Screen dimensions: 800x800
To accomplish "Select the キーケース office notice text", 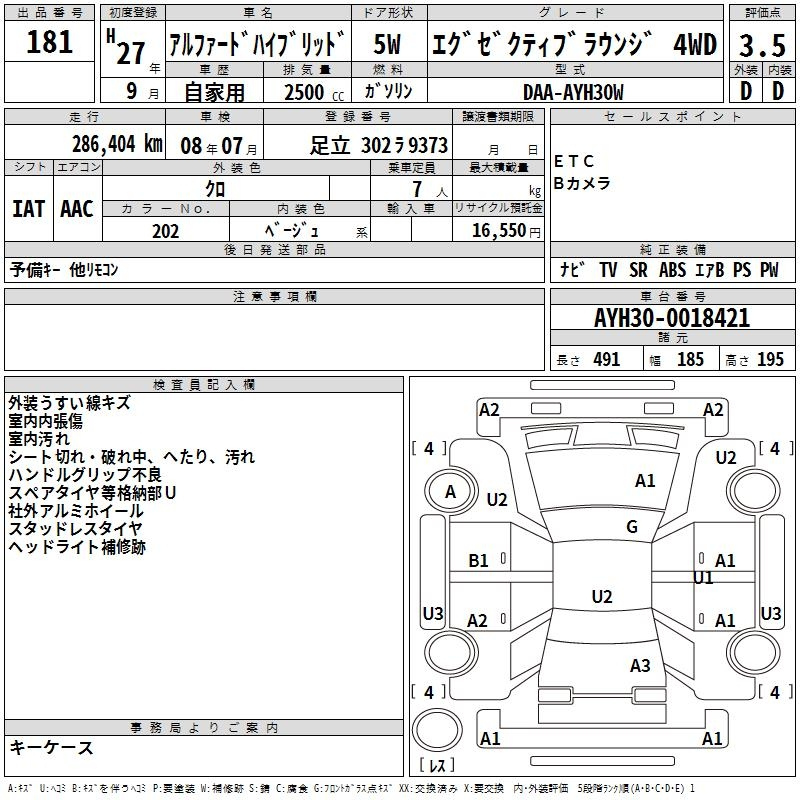I will (52, 748).
